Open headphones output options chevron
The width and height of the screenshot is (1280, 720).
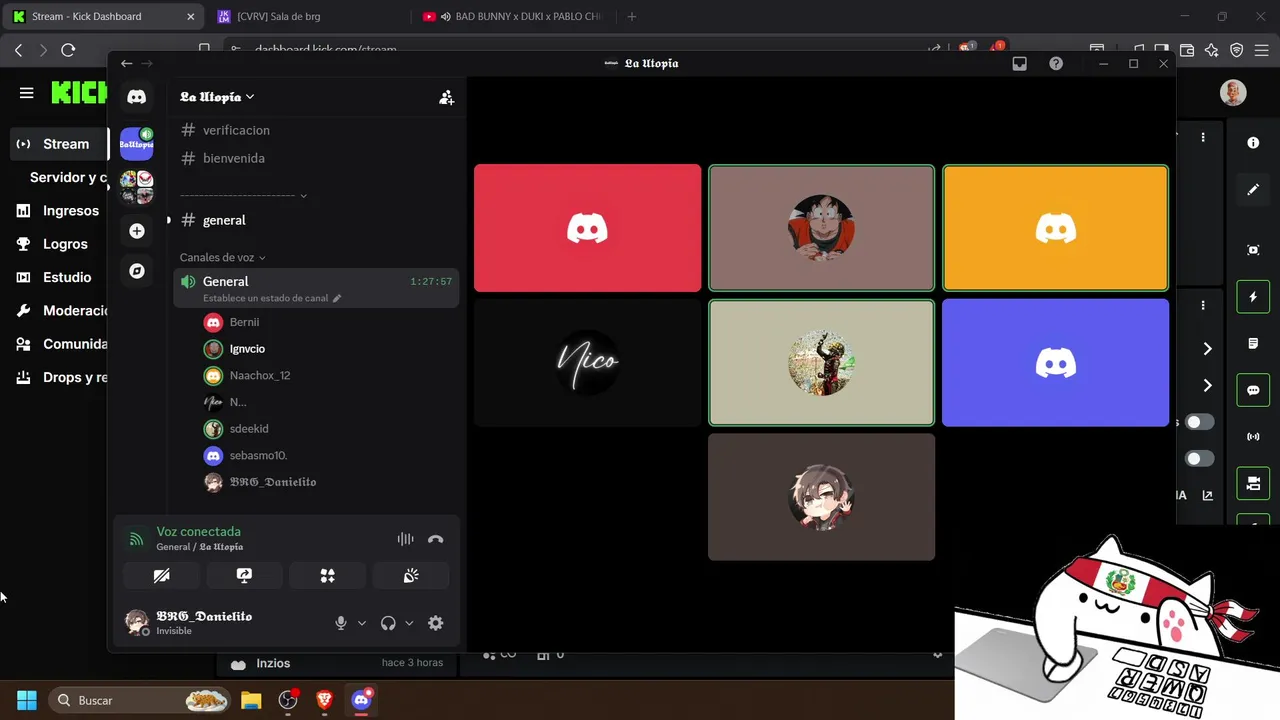pos(409,623)
